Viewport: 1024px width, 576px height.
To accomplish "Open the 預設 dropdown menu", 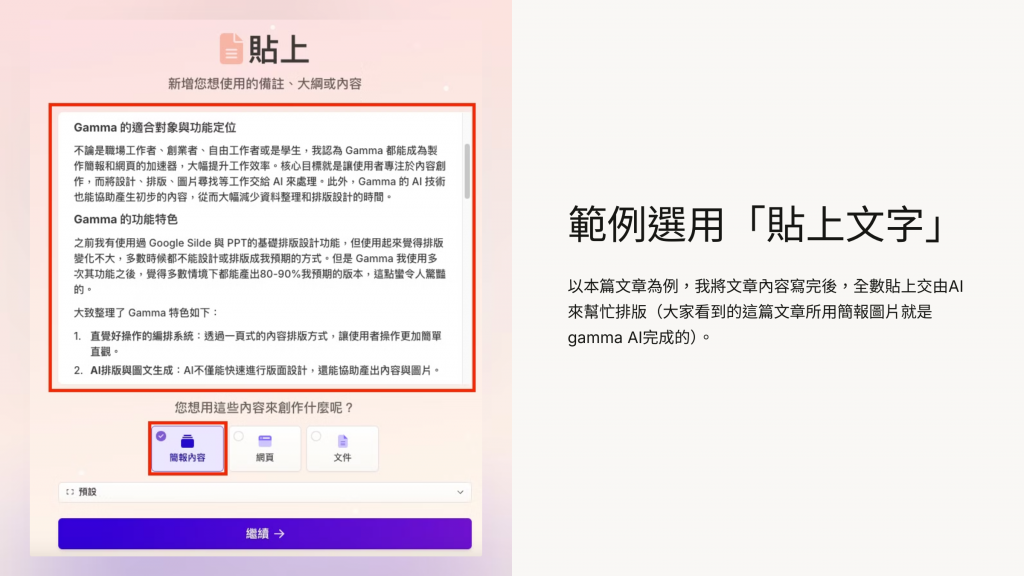I will (x=264, y=492).
